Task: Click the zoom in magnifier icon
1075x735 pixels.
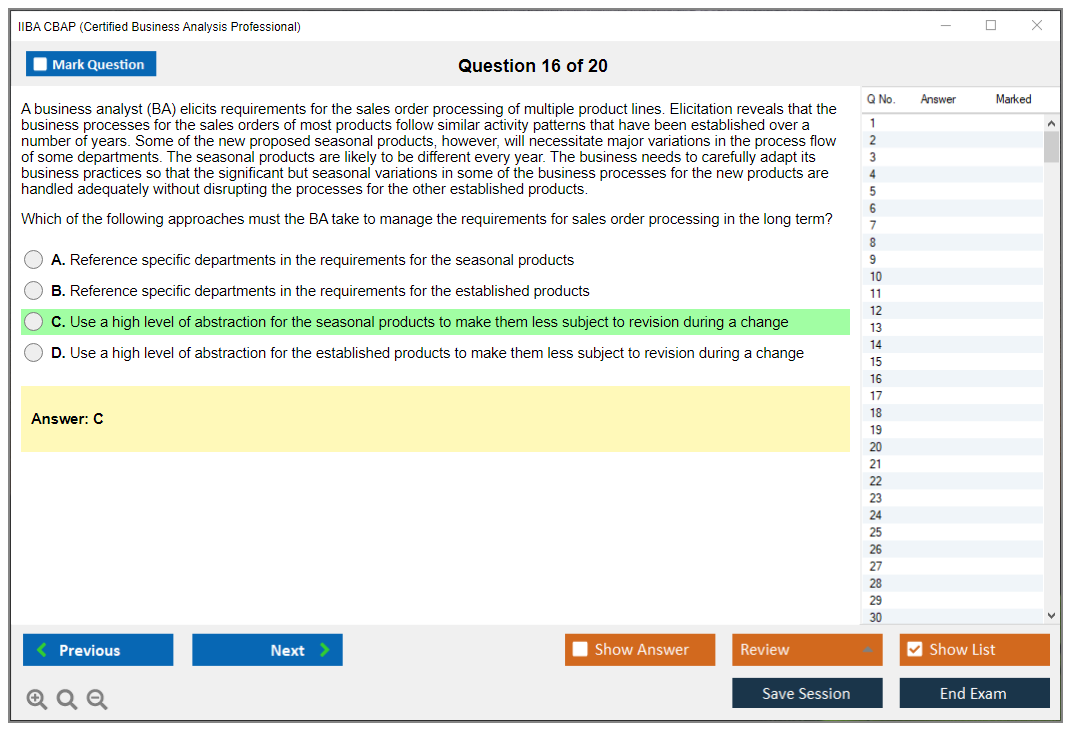Action: (x=37, y=700)
